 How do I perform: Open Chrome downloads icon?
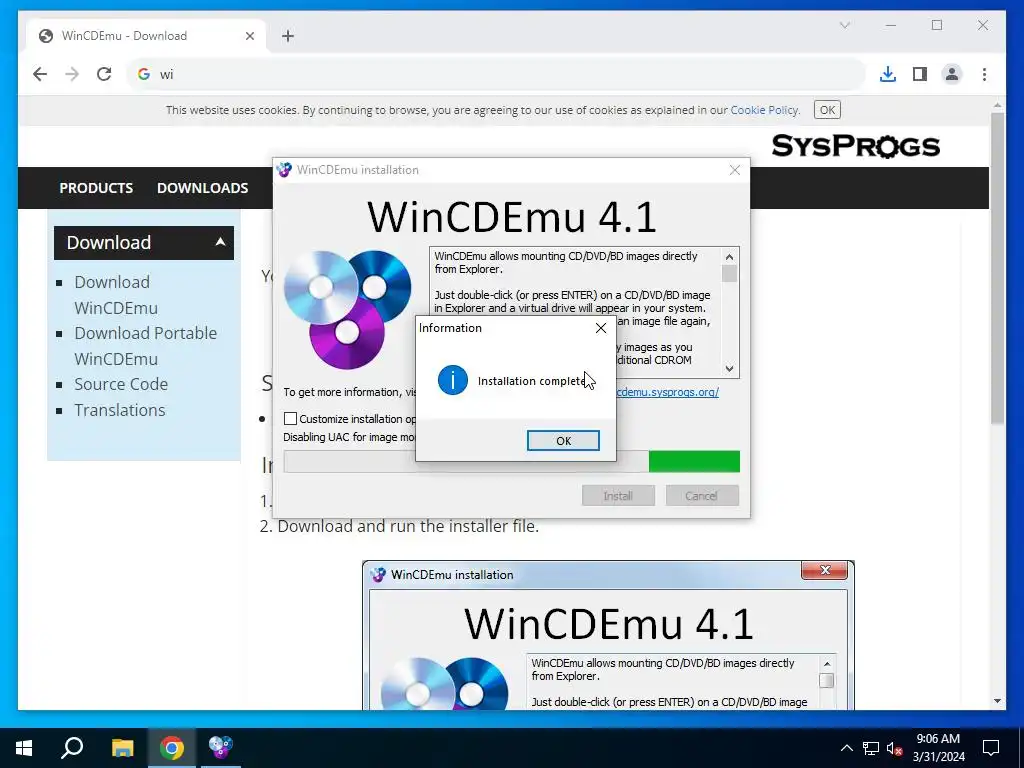click(888, 74)
